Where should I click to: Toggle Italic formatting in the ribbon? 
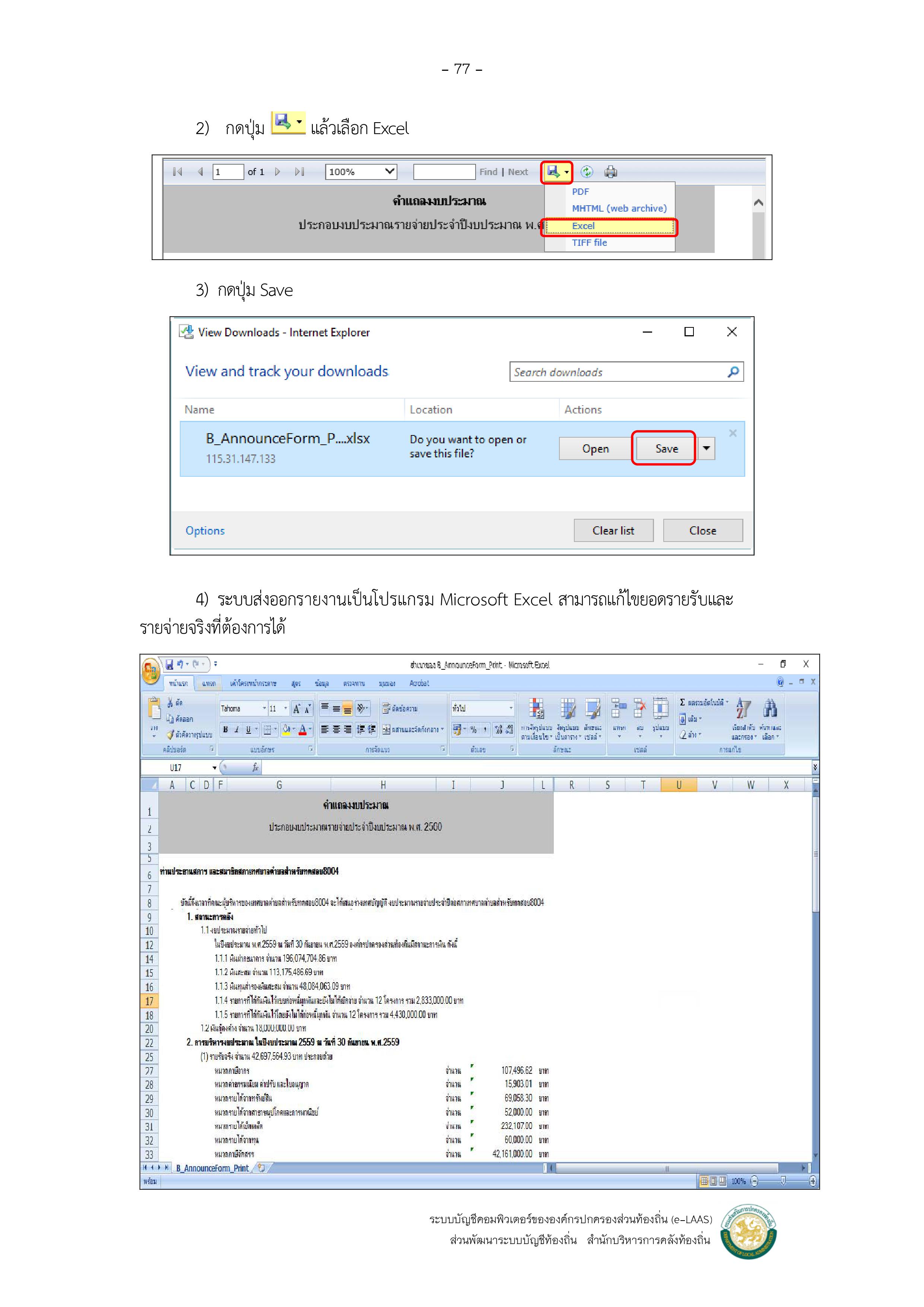click(x=237, y=729)
